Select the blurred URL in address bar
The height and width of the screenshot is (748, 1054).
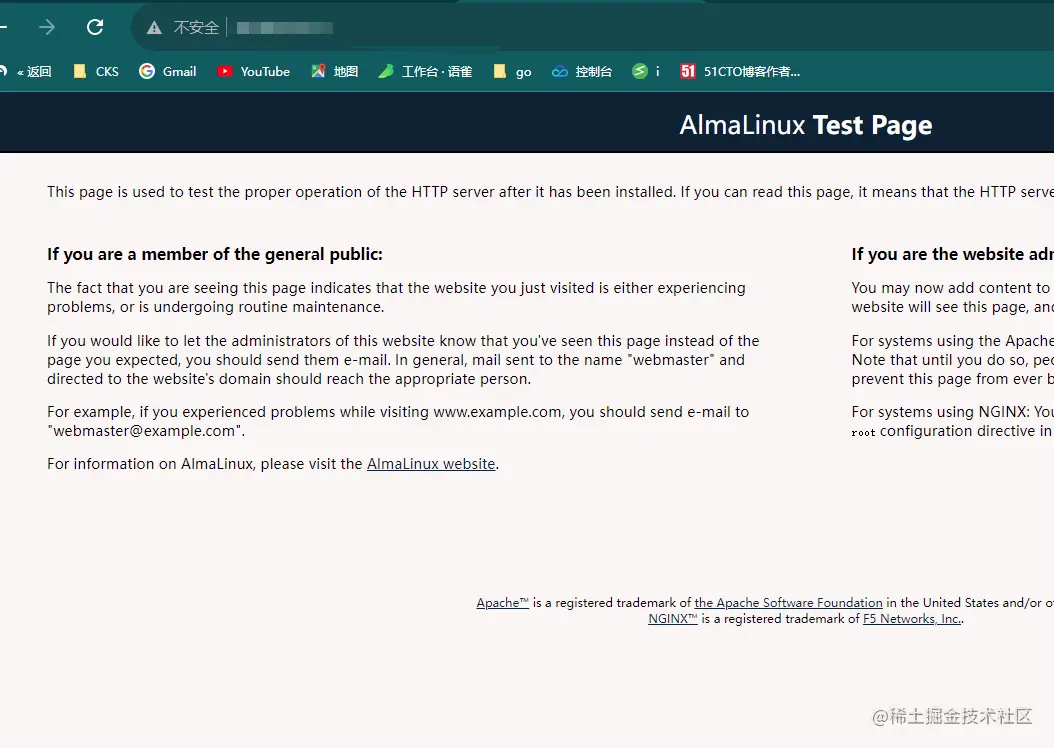click(285, 28)
